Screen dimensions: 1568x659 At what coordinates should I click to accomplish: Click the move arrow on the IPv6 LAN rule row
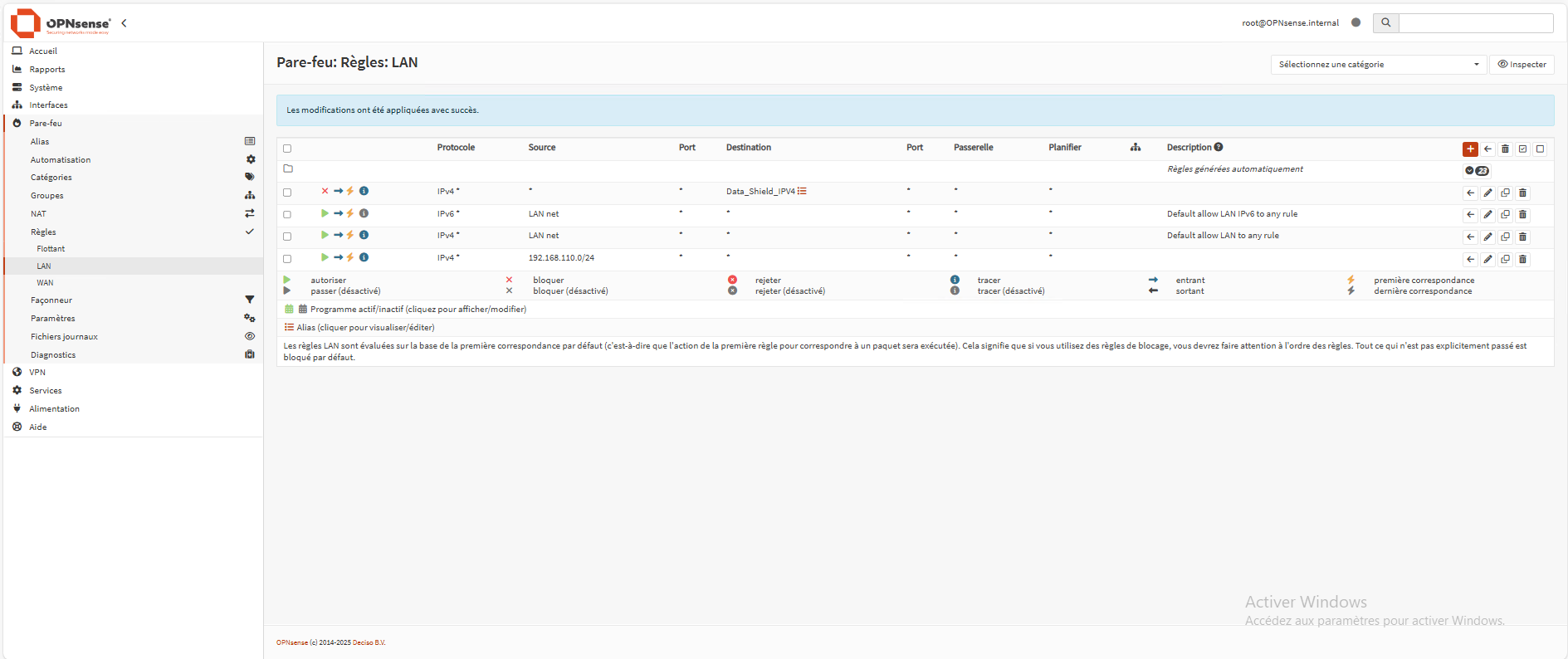click(1470, 214)
